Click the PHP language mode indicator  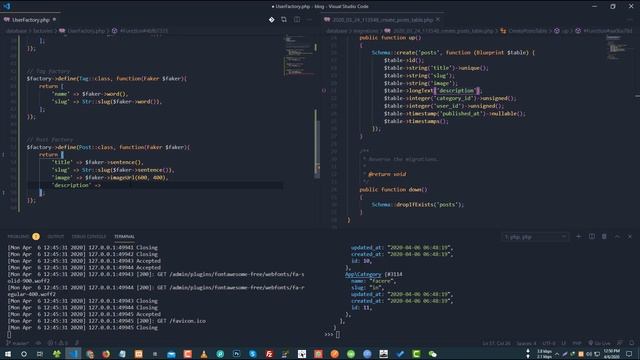click(577, 343)
